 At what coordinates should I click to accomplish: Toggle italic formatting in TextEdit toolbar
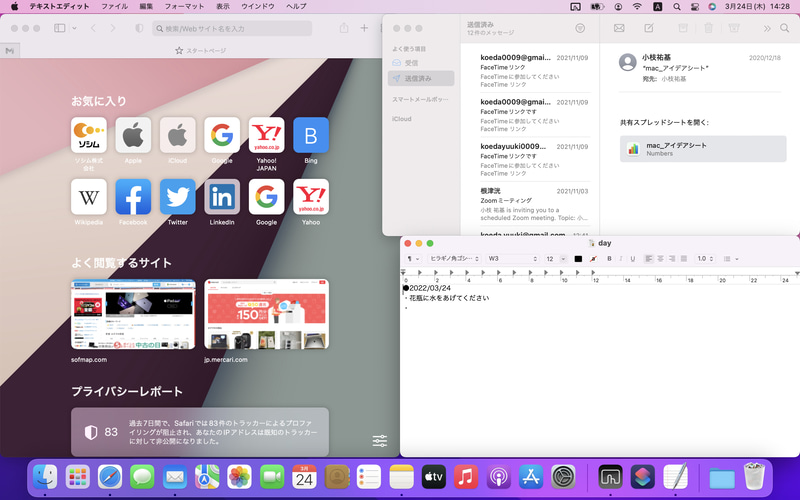(x=621, y=259)
